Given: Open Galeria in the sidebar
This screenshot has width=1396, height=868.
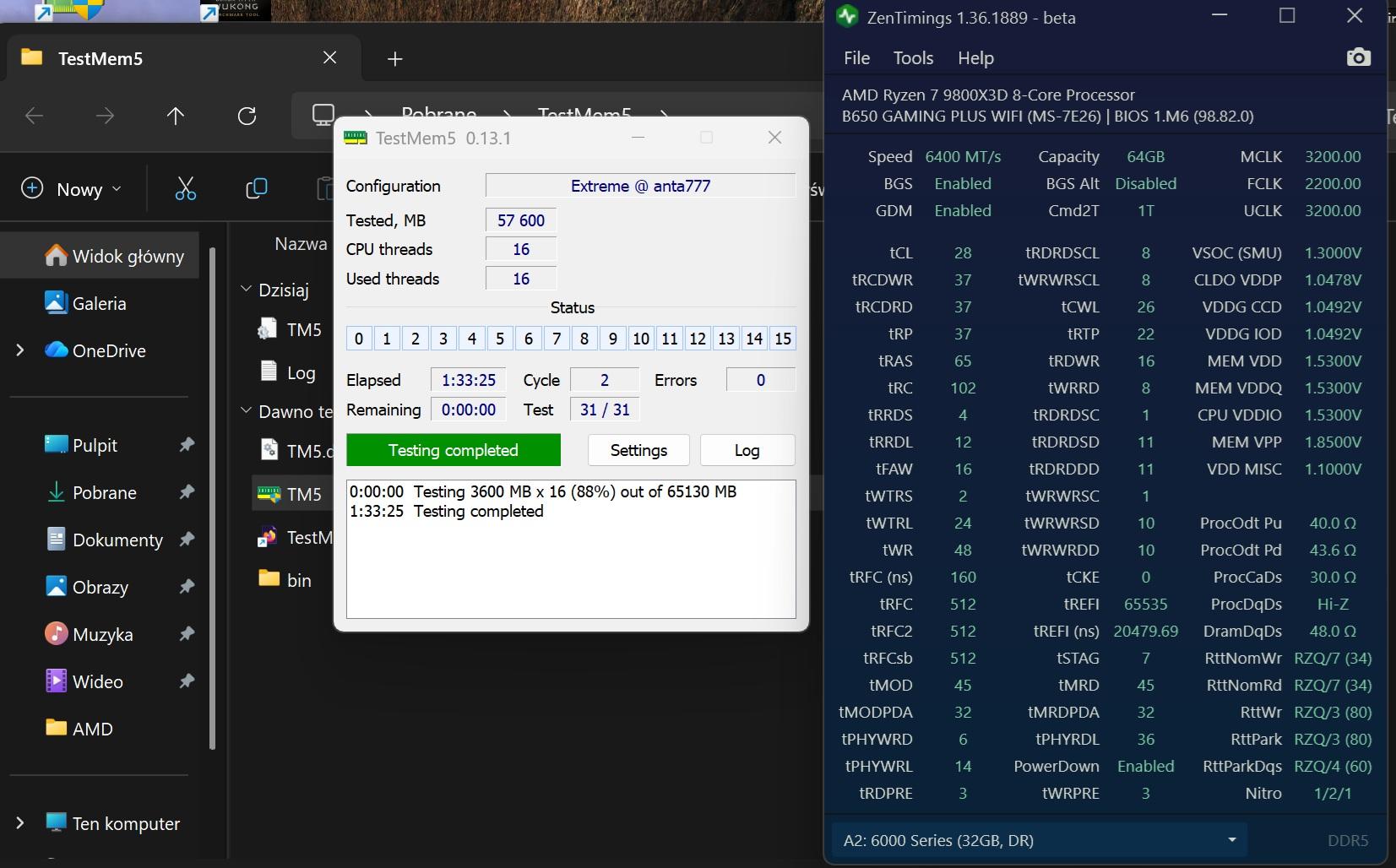Looking at the screenshot, I should pyautogui.click(x=99, y=303).
